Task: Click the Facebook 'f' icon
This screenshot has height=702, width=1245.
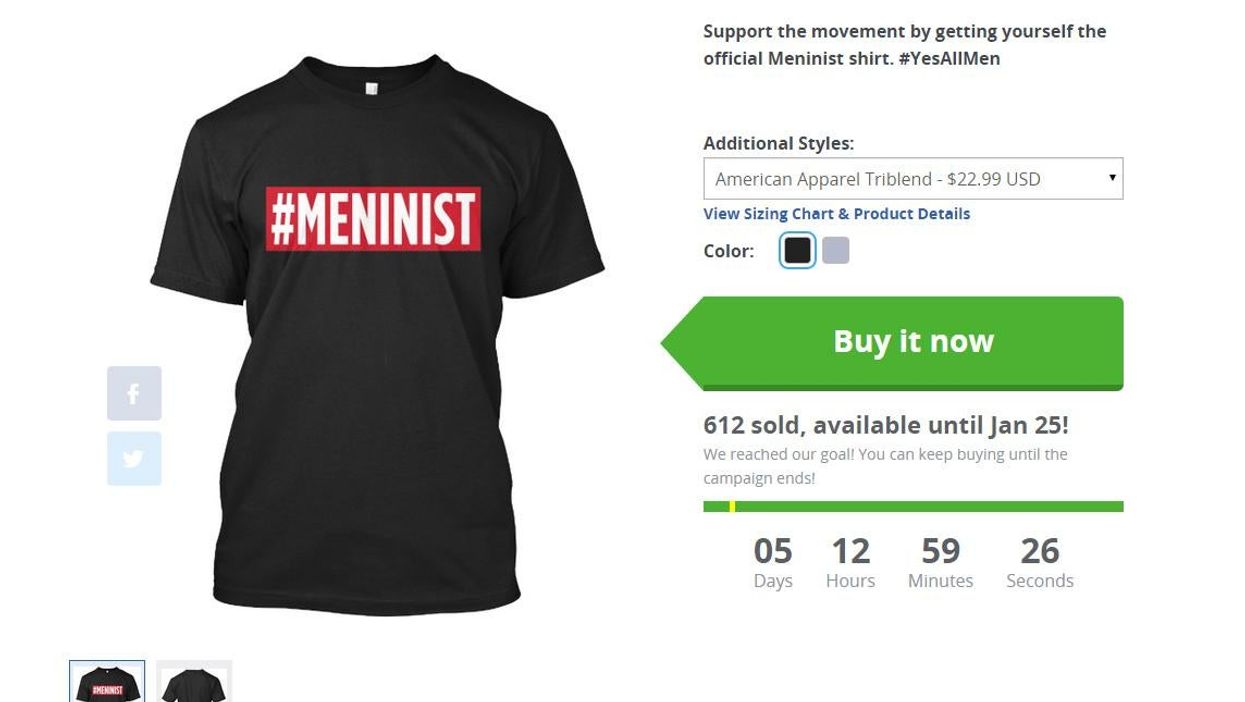Action: tap(134, 393)
